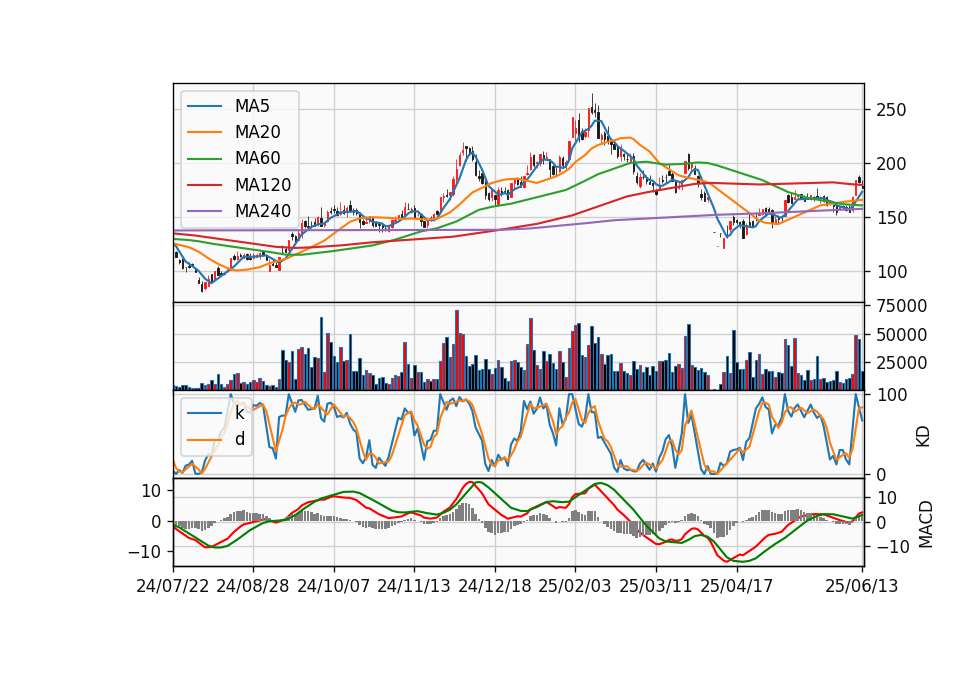The width and height of the screenshot is (960, 690).
Task: Click the -10 label on right MACD axis
Action: (894, 547)
